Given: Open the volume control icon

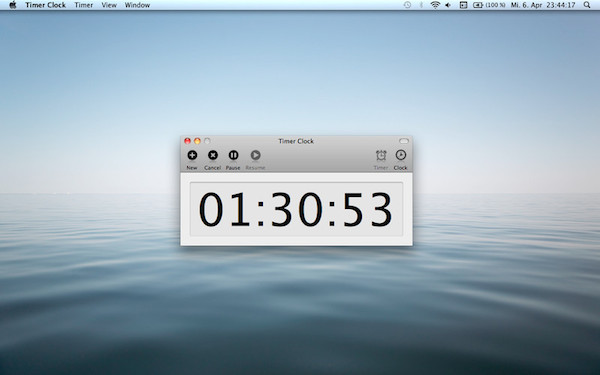Looking at the screenshot, I should 448,5.
